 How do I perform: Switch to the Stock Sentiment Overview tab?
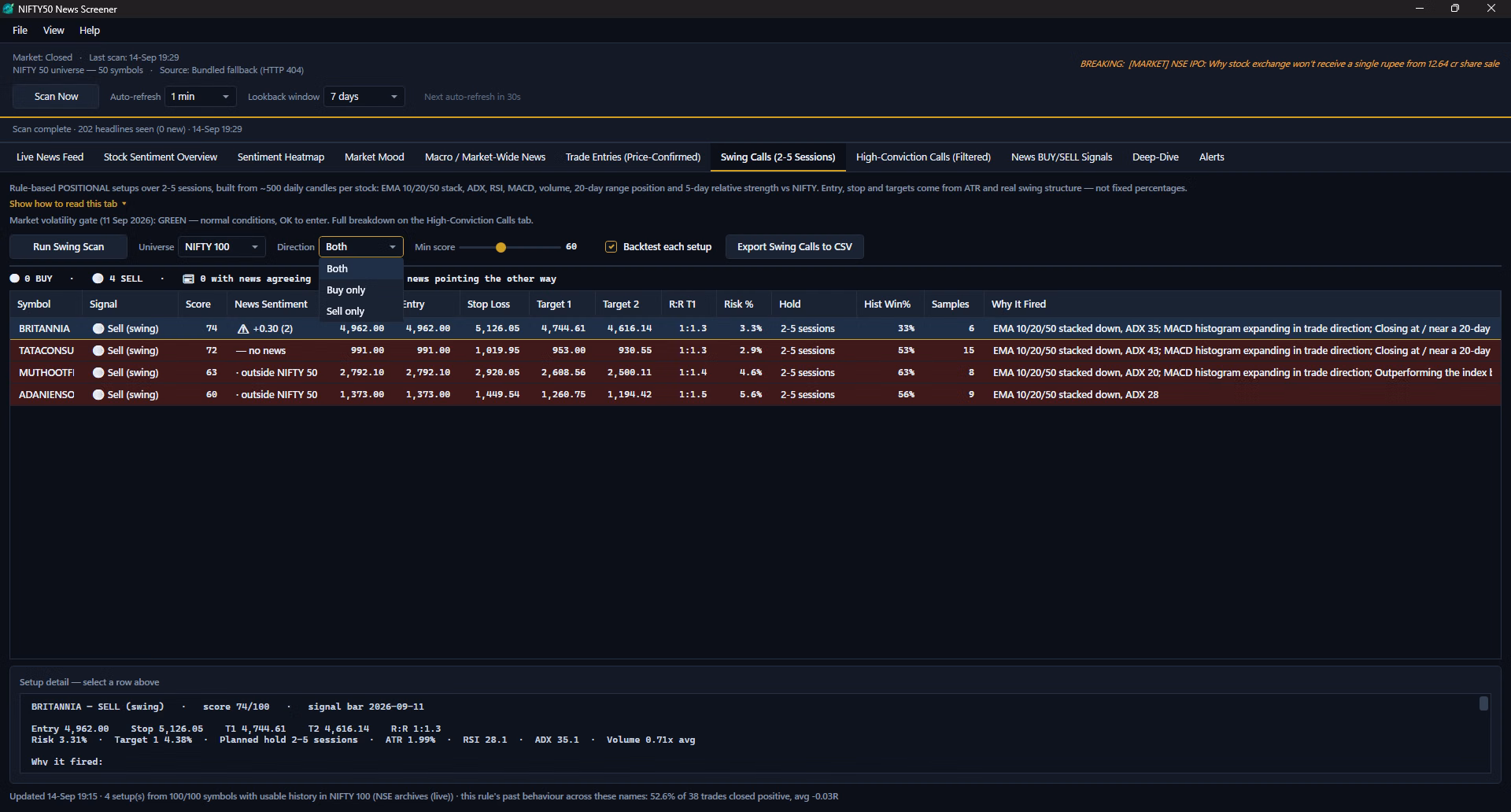(161, 157)
